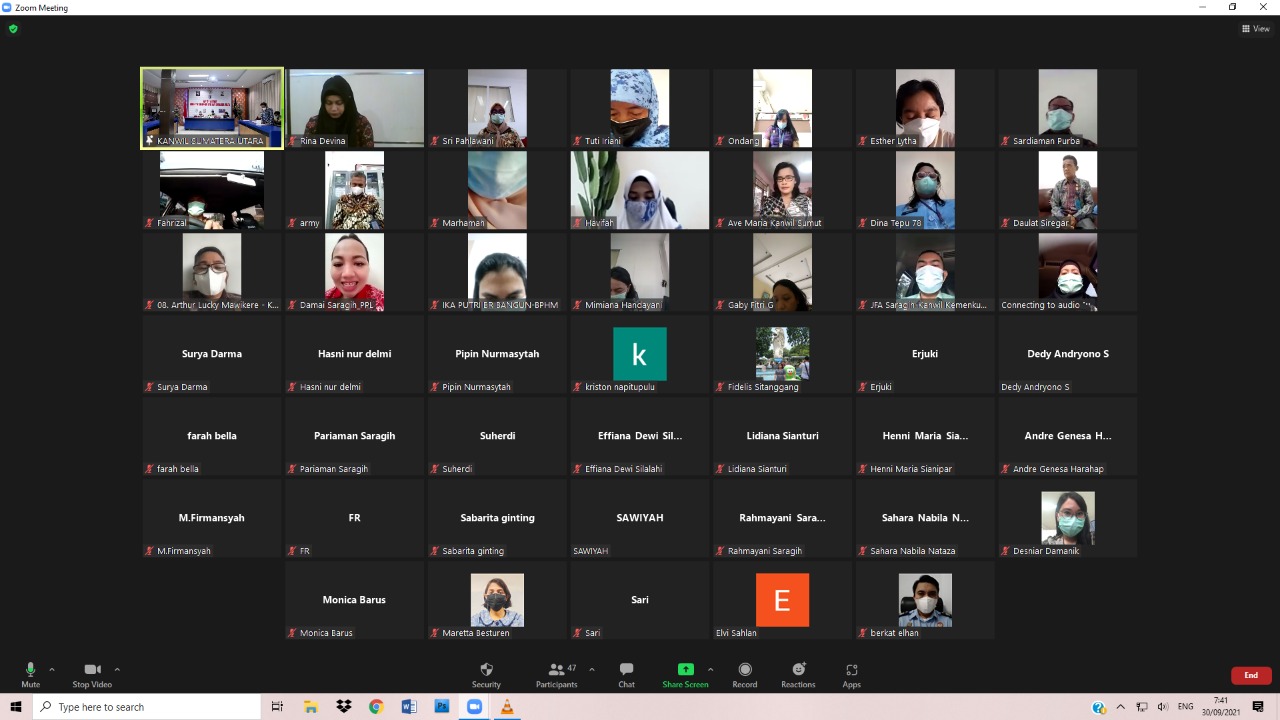Start Share Screen

point(685,674)
